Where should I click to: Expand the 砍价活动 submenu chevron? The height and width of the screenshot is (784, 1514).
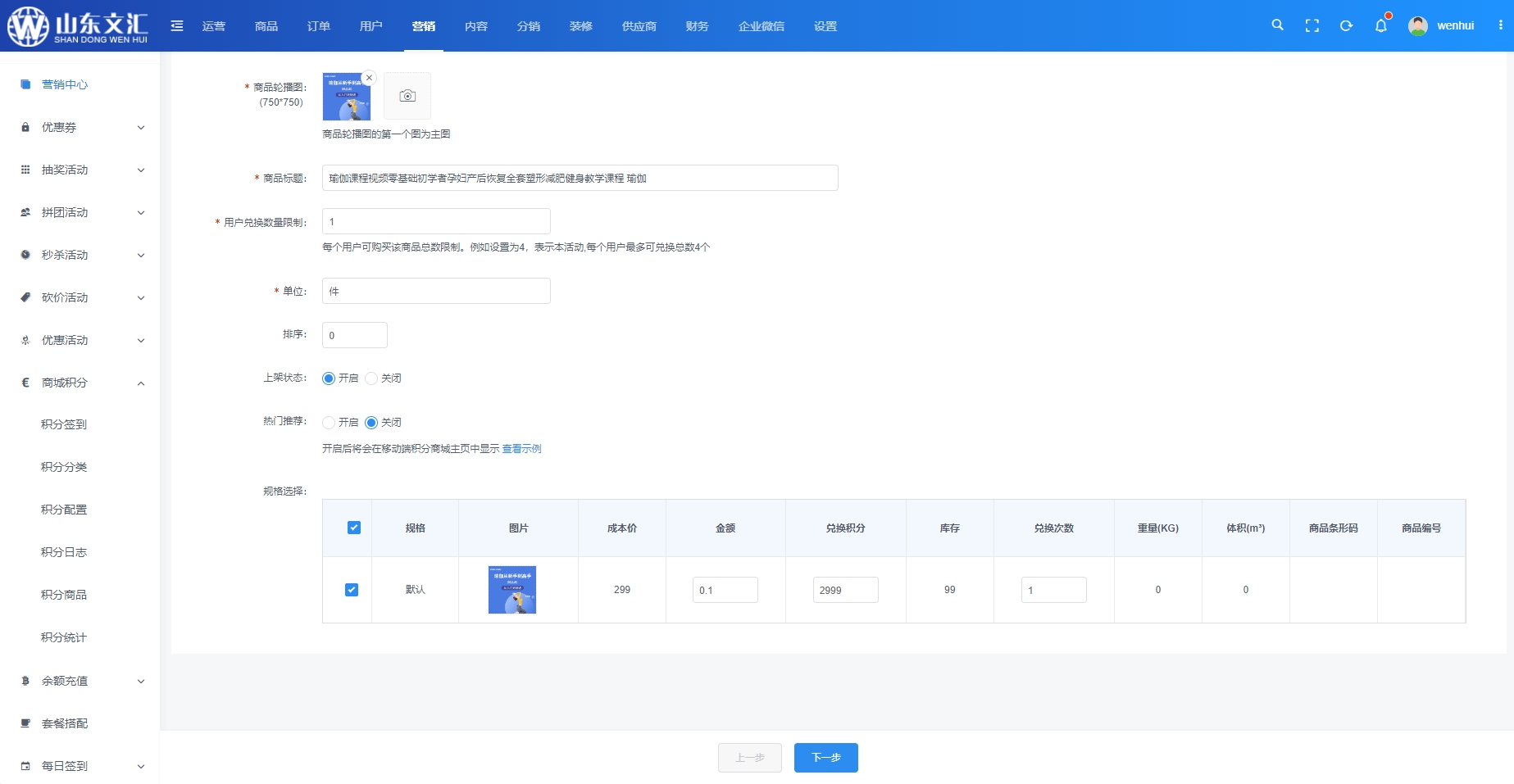point(141,298)
